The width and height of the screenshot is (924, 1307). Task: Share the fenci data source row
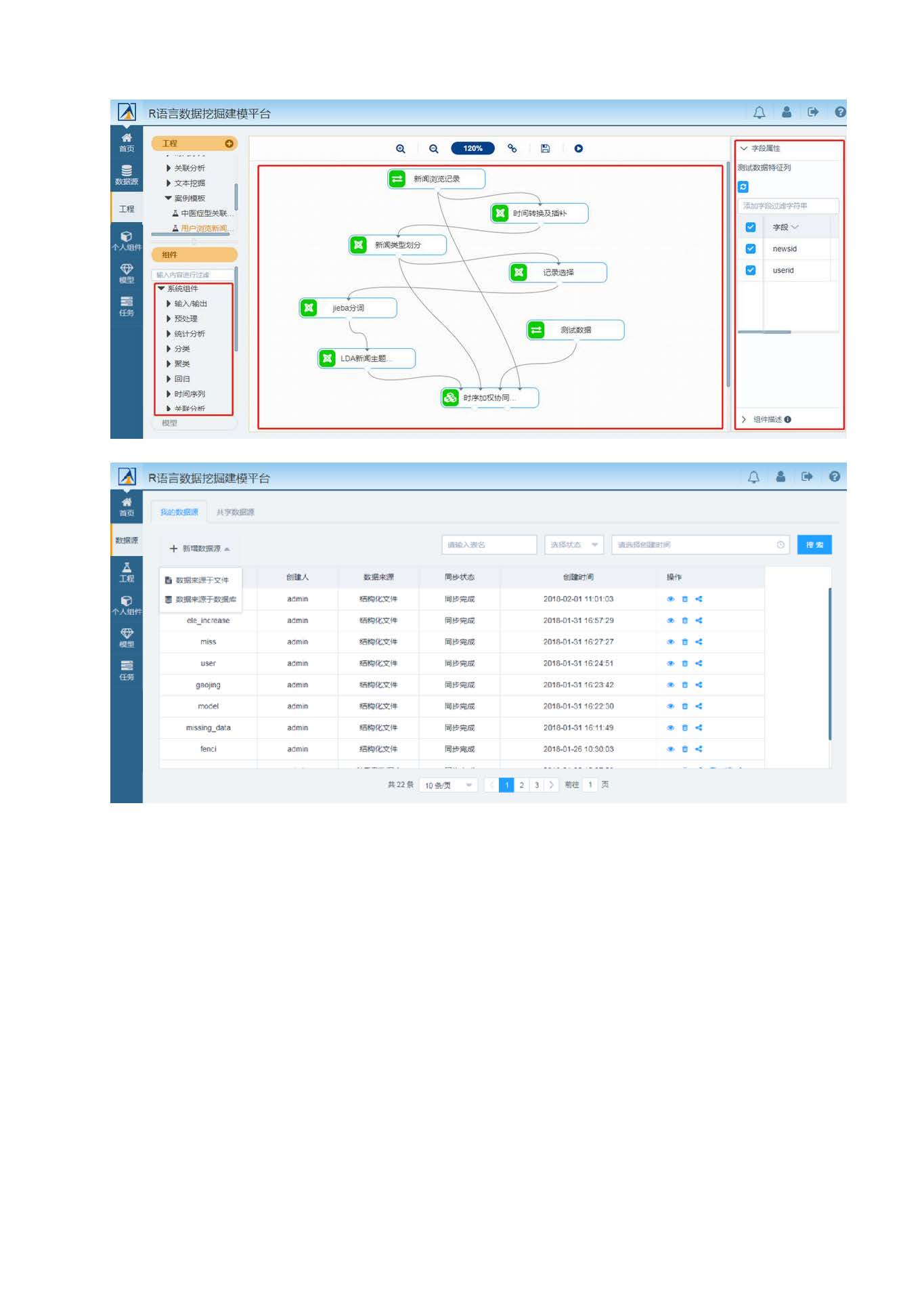click(699, 749)
